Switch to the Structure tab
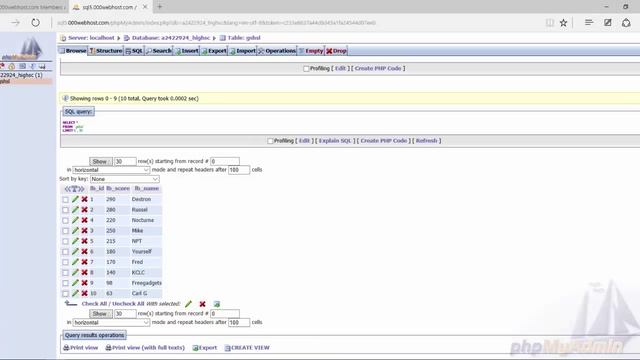This screenshot has width=640, height=360. [106, 51]
